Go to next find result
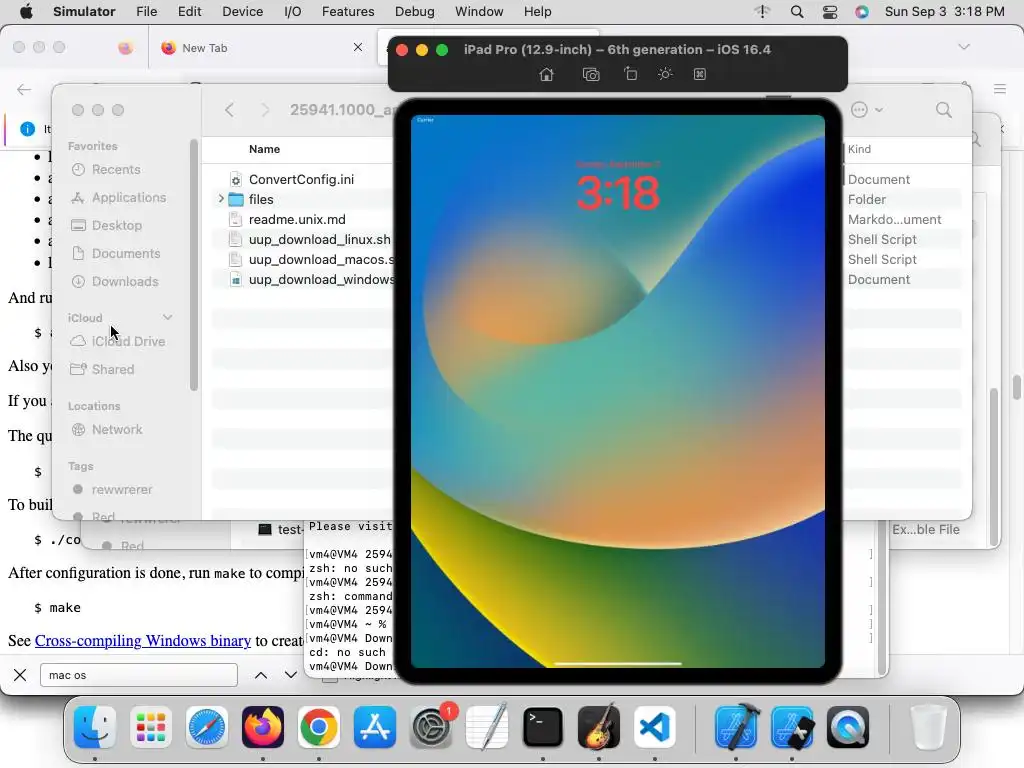This screenshot has width=1024, height=768. [x=291, y=675]
